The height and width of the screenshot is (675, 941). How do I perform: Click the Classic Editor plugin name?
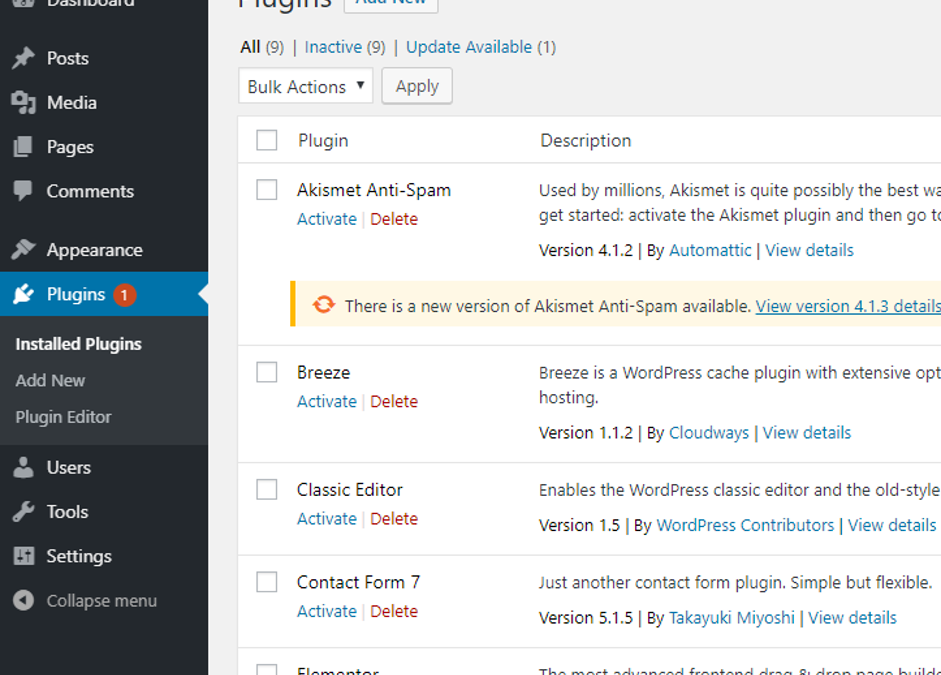point(350,490)
